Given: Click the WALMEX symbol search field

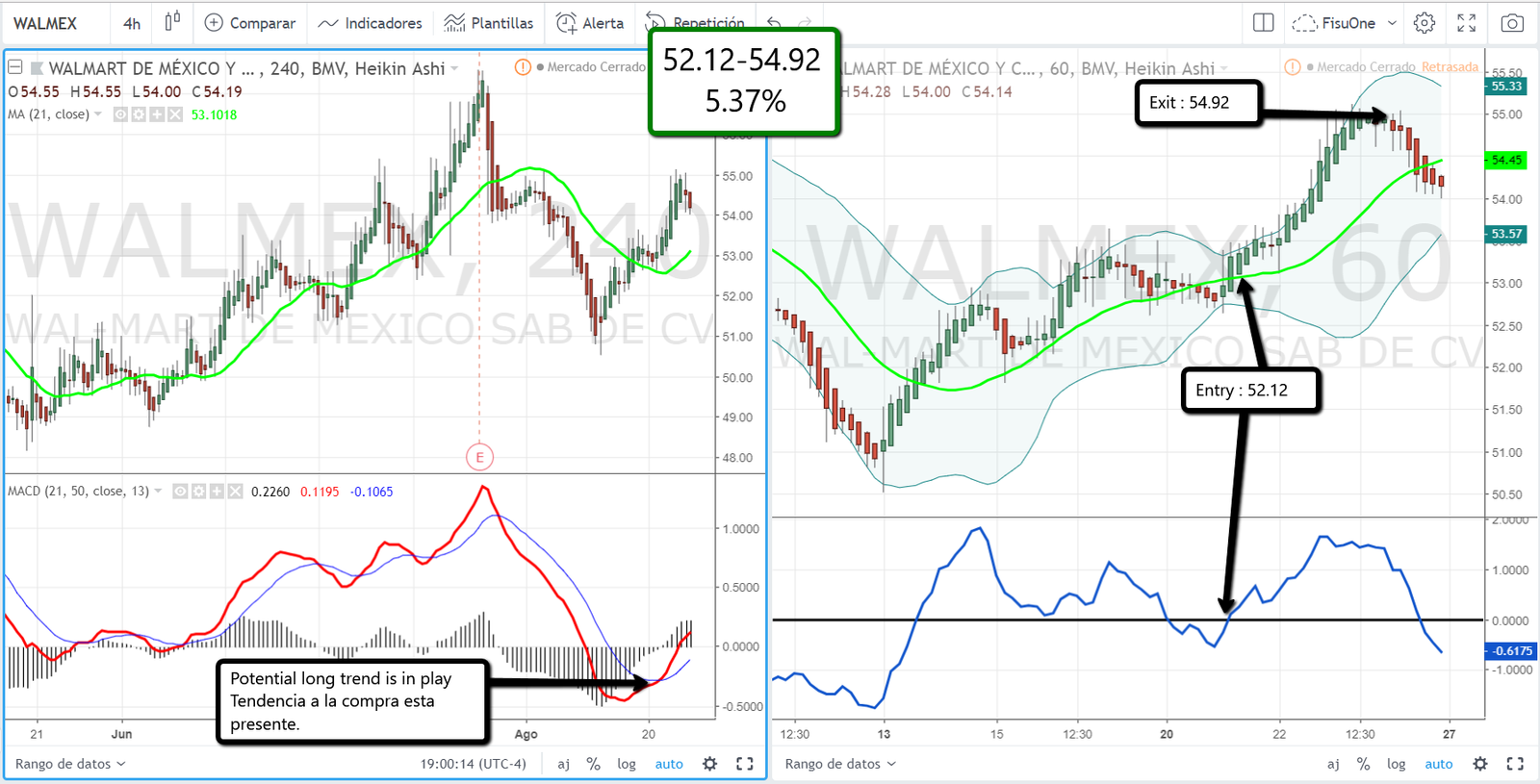Looking at the screenshot, I should pos(45,23).
